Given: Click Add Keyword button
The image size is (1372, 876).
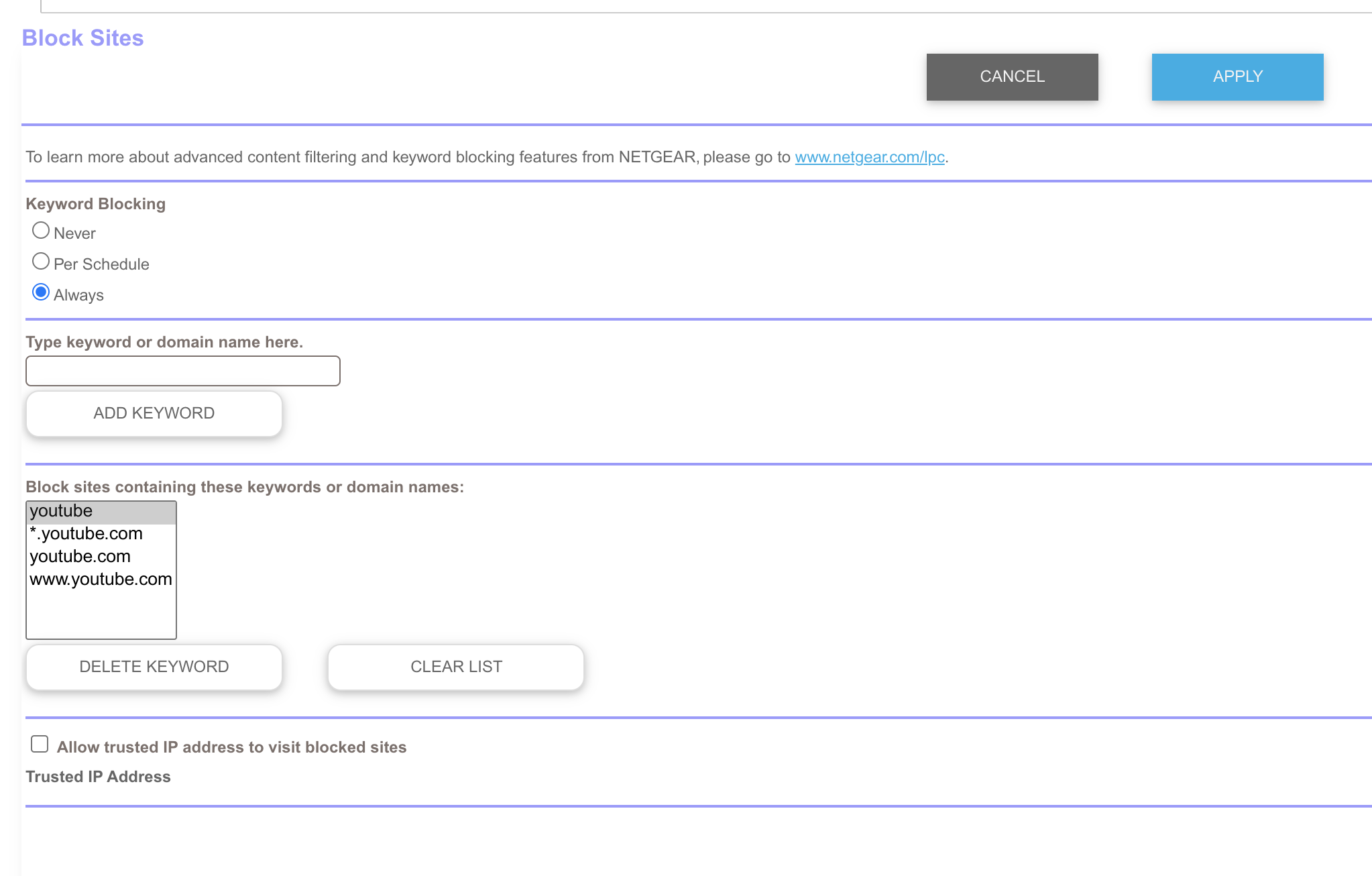Looking at the screenshot, I should tap(154, 413).
